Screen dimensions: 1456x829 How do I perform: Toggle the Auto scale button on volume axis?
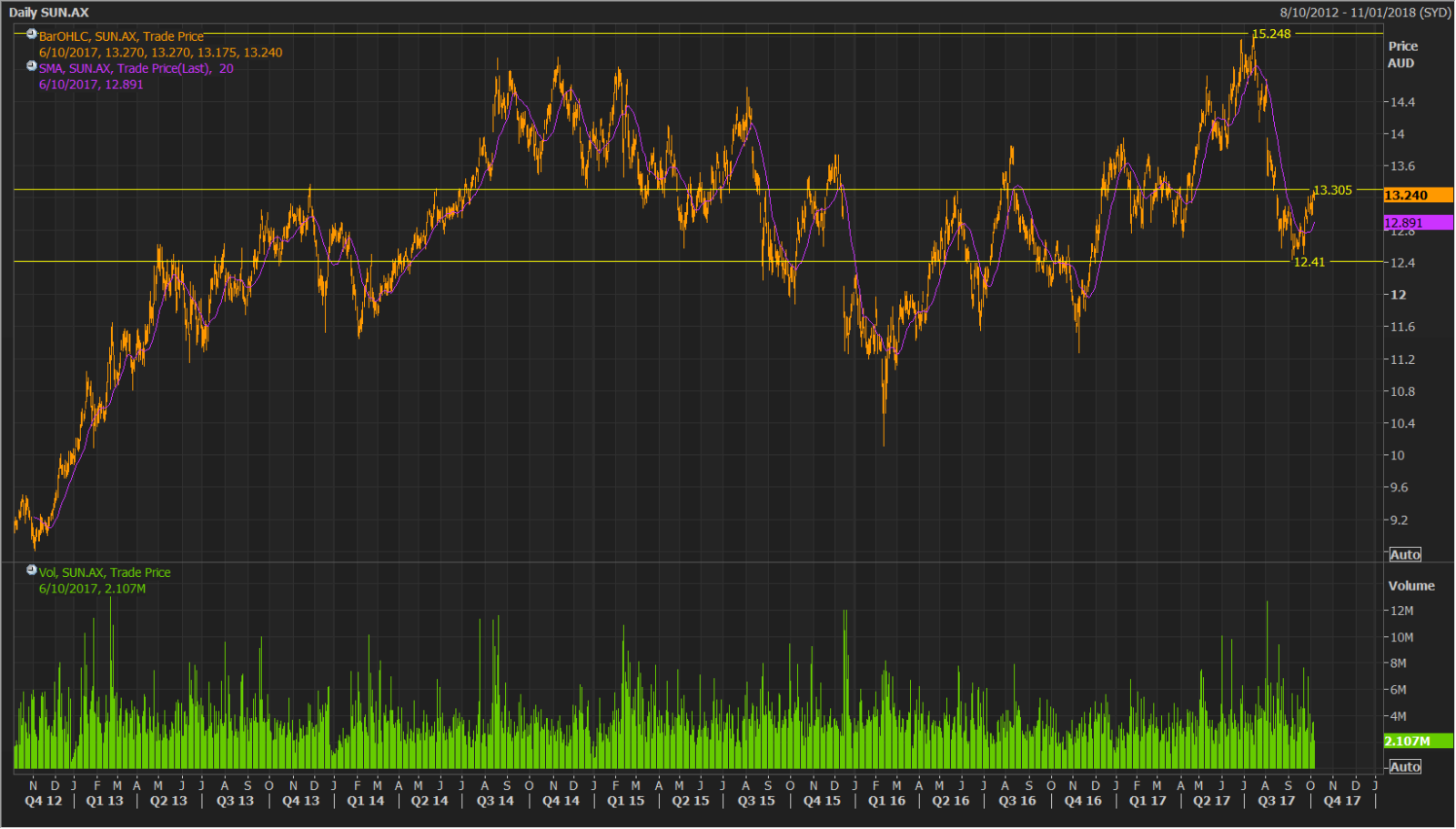1405,767
